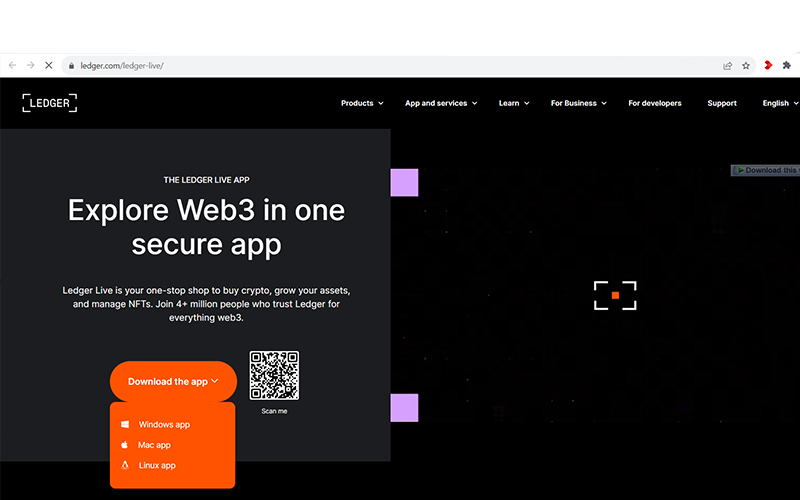Choose Mac app from download list
800x500 pixels.
point(154,445)
